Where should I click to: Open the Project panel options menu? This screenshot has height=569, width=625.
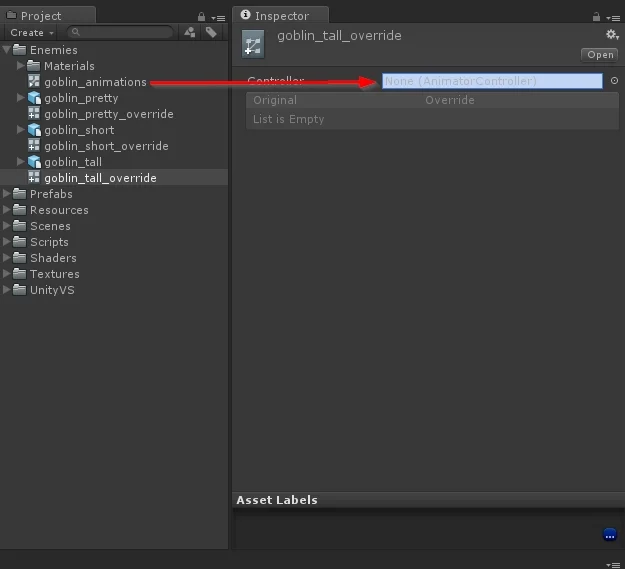[218, 18]
